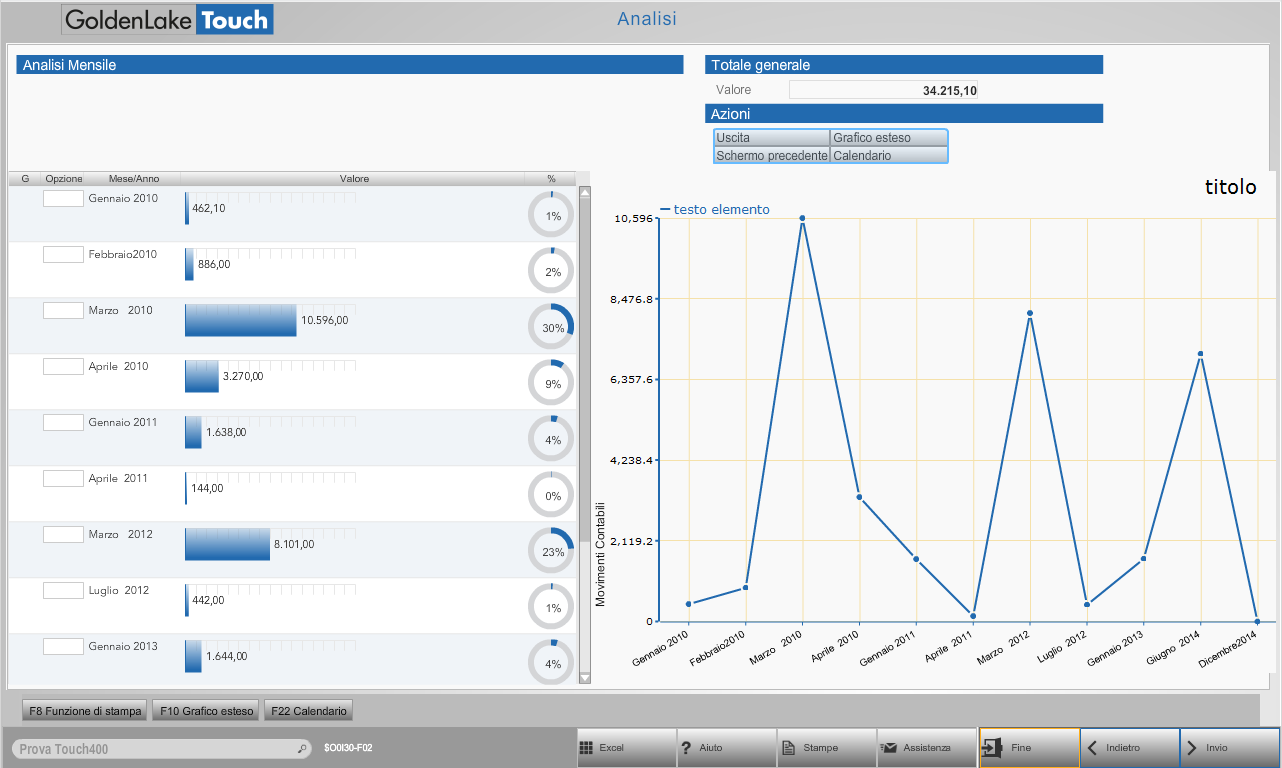Click the Movimenti Contabili axis label

[601, 553]
